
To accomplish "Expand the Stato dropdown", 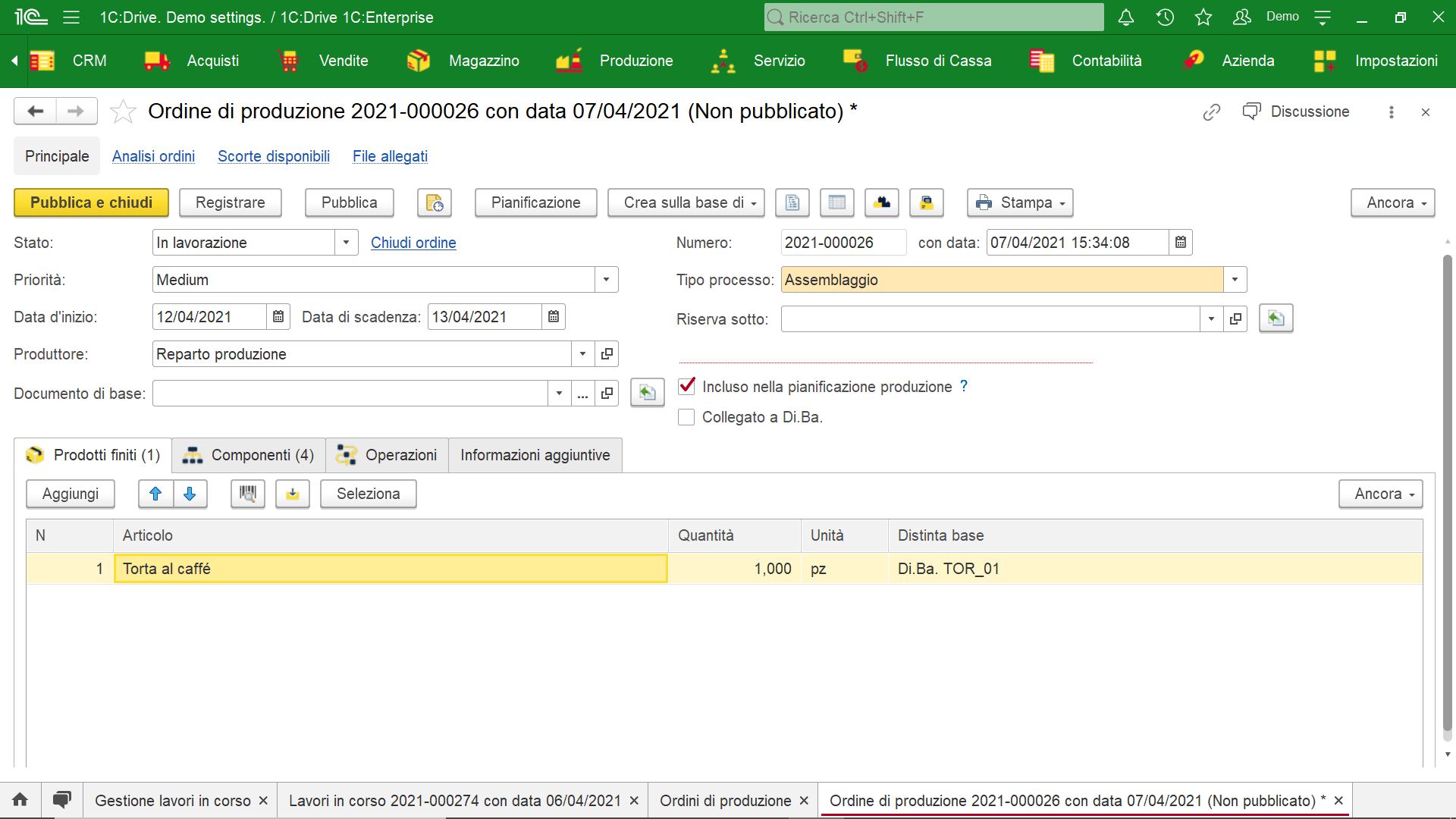I will click(x=346, y=243).
